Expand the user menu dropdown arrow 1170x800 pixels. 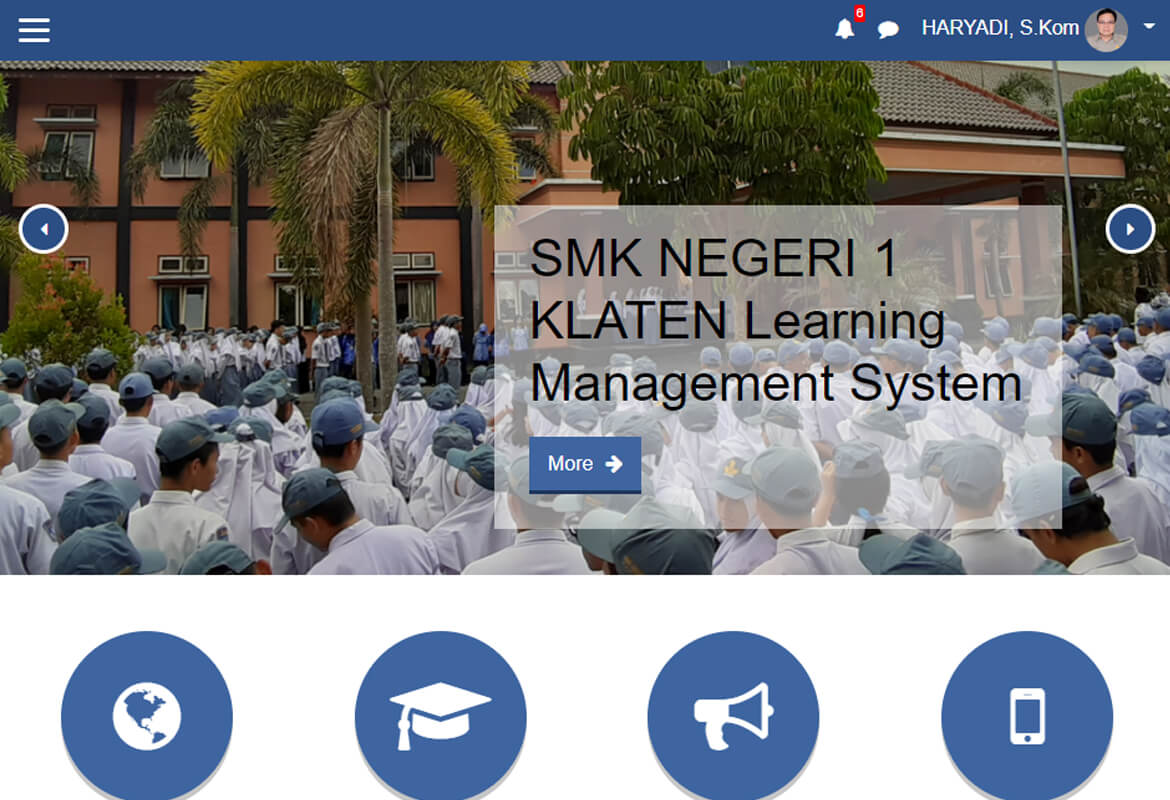click(1149, 26)
